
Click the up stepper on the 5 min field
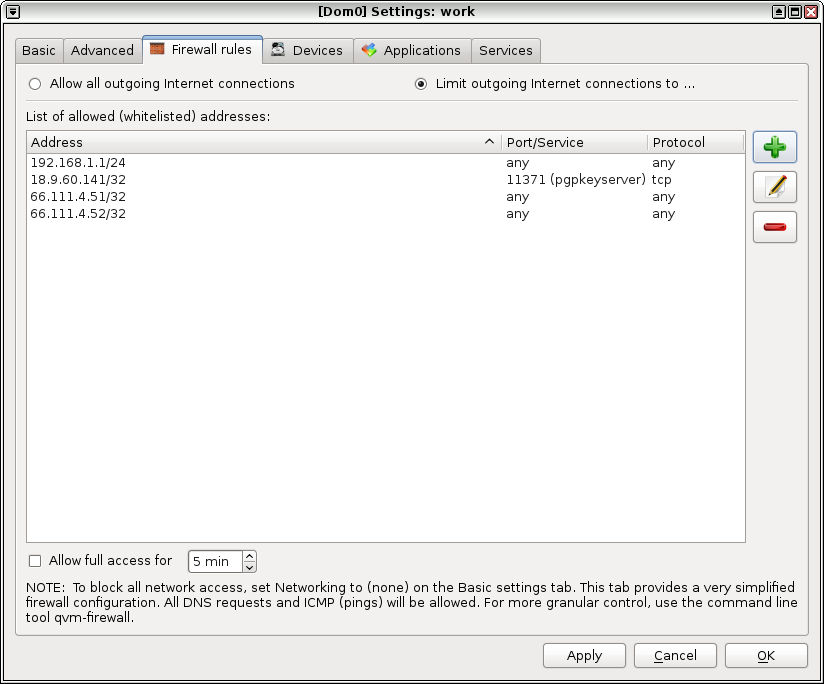pos(249,555)
